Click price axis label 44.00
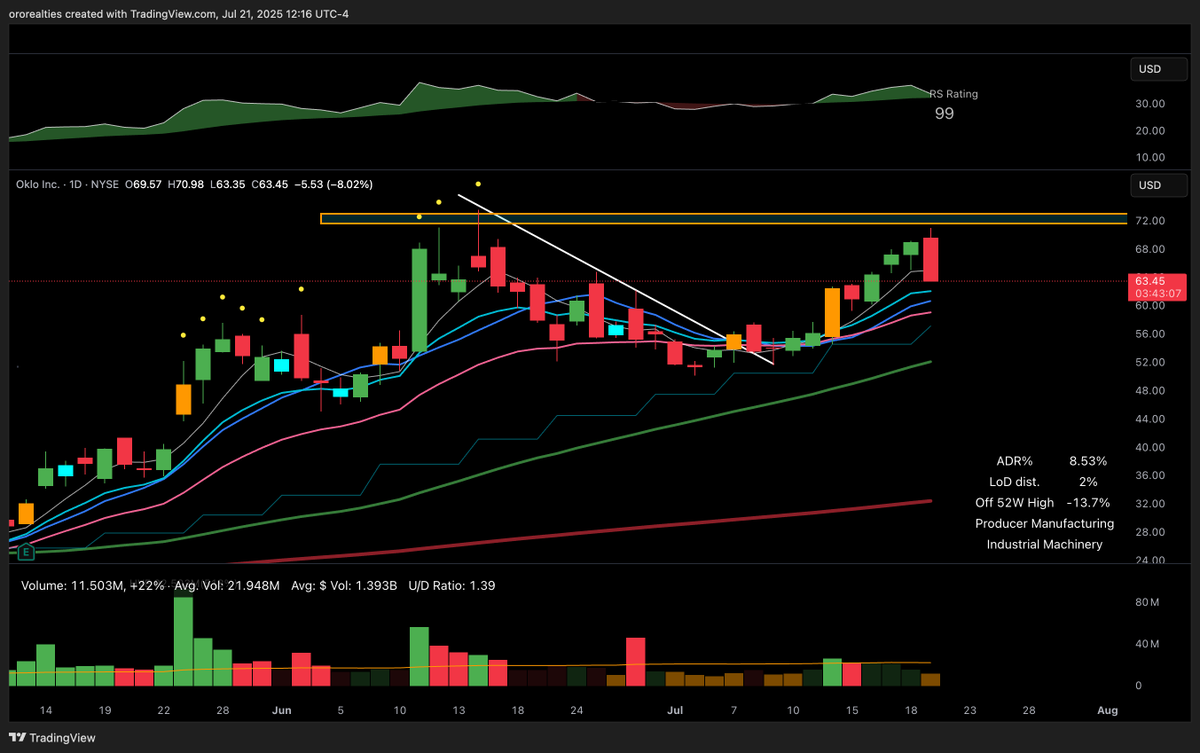Viewport: 1200px width, 753px height. tap(1150, 419)
